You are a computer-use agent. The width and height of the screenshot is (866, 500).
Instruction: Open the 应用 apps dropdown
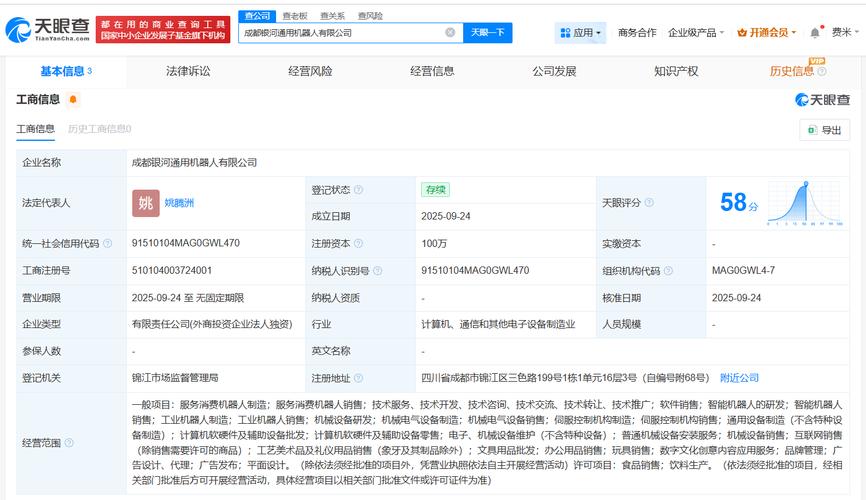[580, 33]
